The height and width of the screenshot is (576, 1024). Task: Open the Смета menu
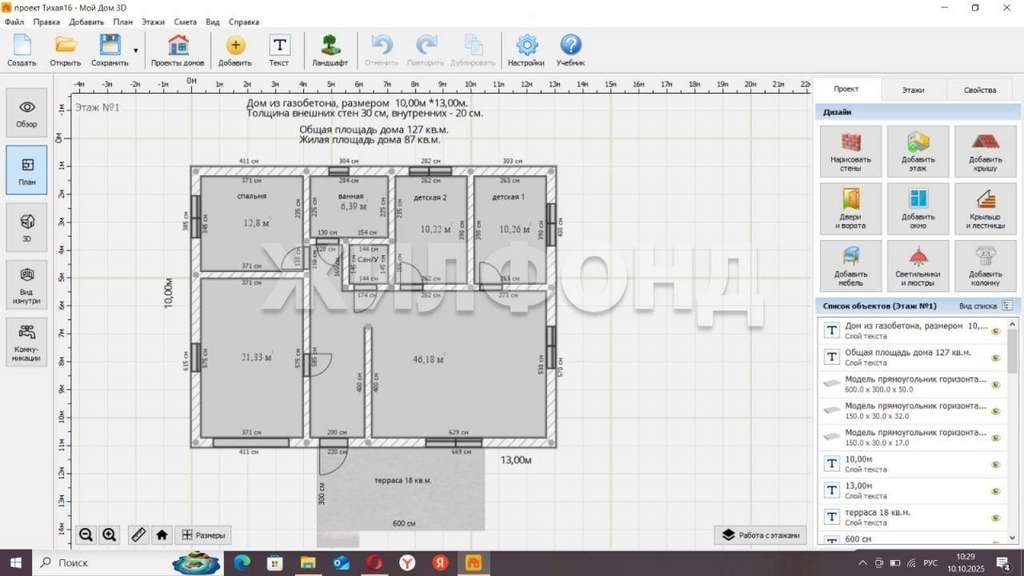tap(185, 21)
